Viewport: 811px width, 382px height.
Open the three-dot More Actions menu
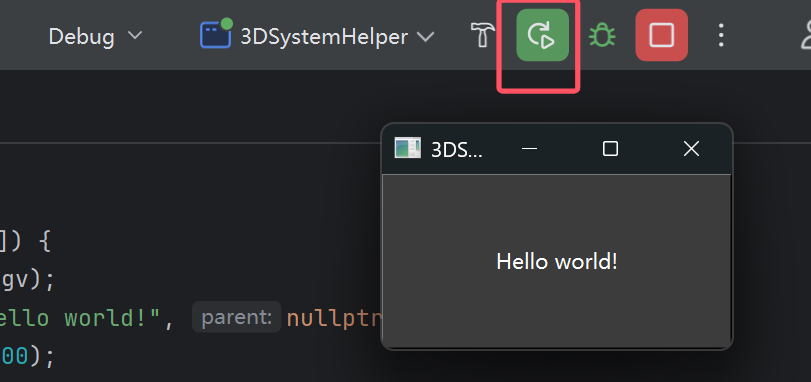point(721,36)
